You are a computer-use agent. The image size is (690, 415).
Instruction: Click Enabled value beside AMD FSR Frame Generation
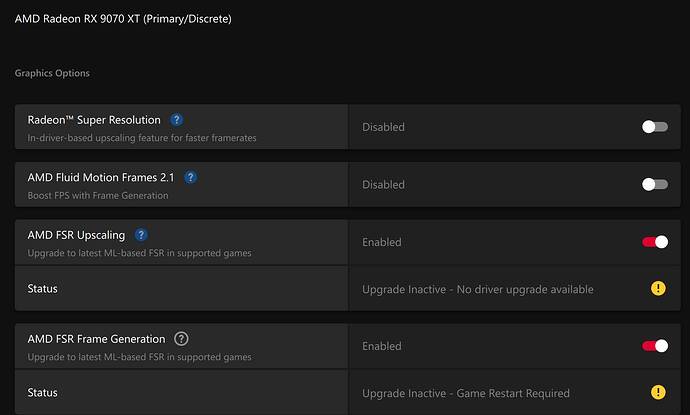tap(382, 346)
